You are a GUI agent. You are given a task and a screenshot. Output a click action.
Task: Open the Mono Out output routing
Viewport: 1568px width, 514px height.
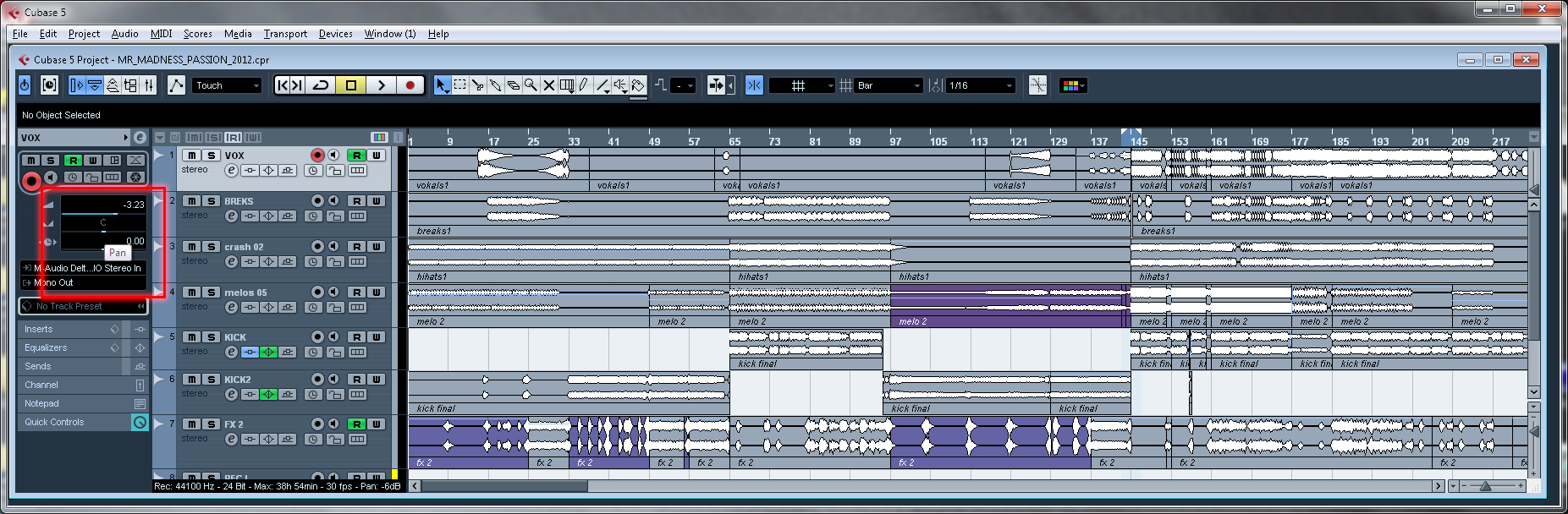click(84, 282)
